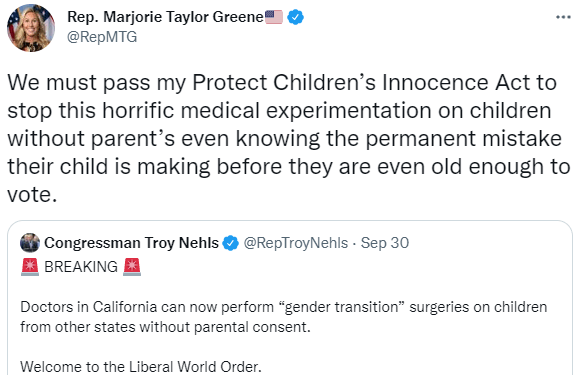The image size is (584, 375).
Task: Open the @RepMTG handle link
Action: coord(102,37)
